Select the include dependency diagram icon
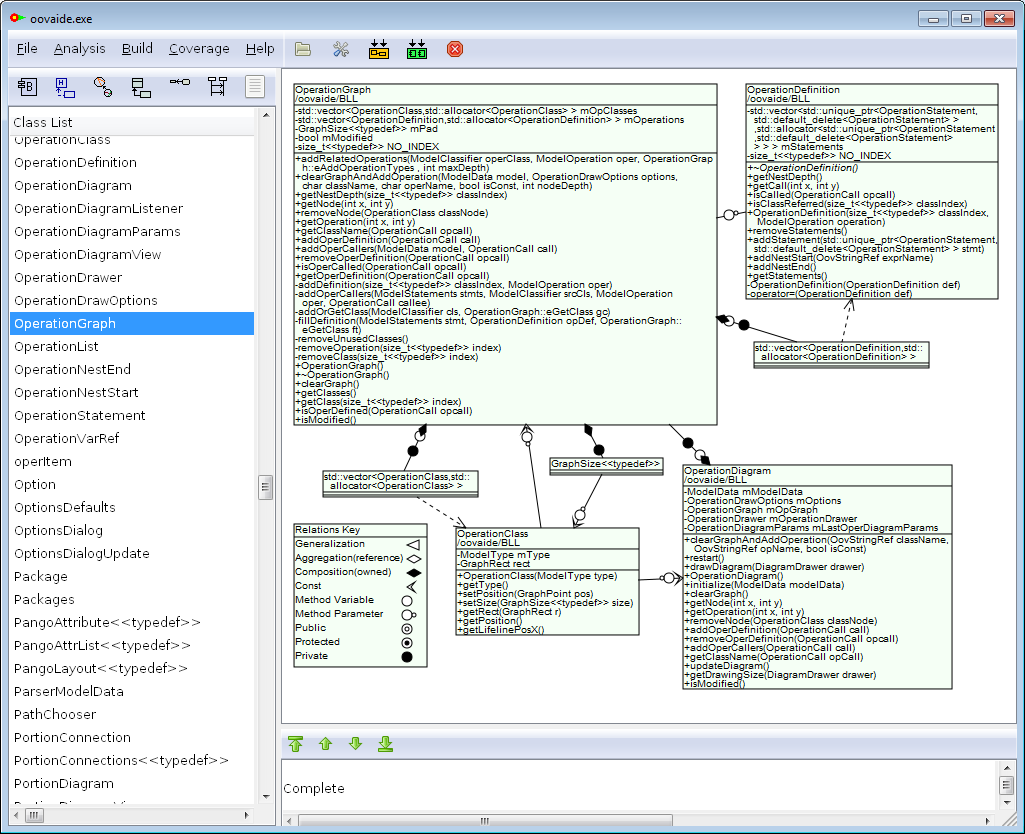 point(65,87)
